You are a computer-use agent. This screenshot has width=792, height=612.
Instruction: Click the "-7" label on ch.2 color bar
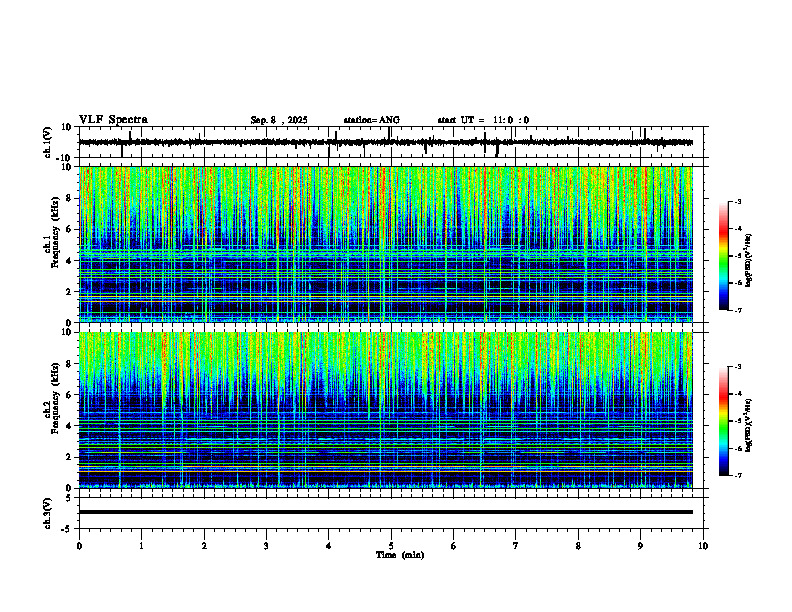(738, 475)
